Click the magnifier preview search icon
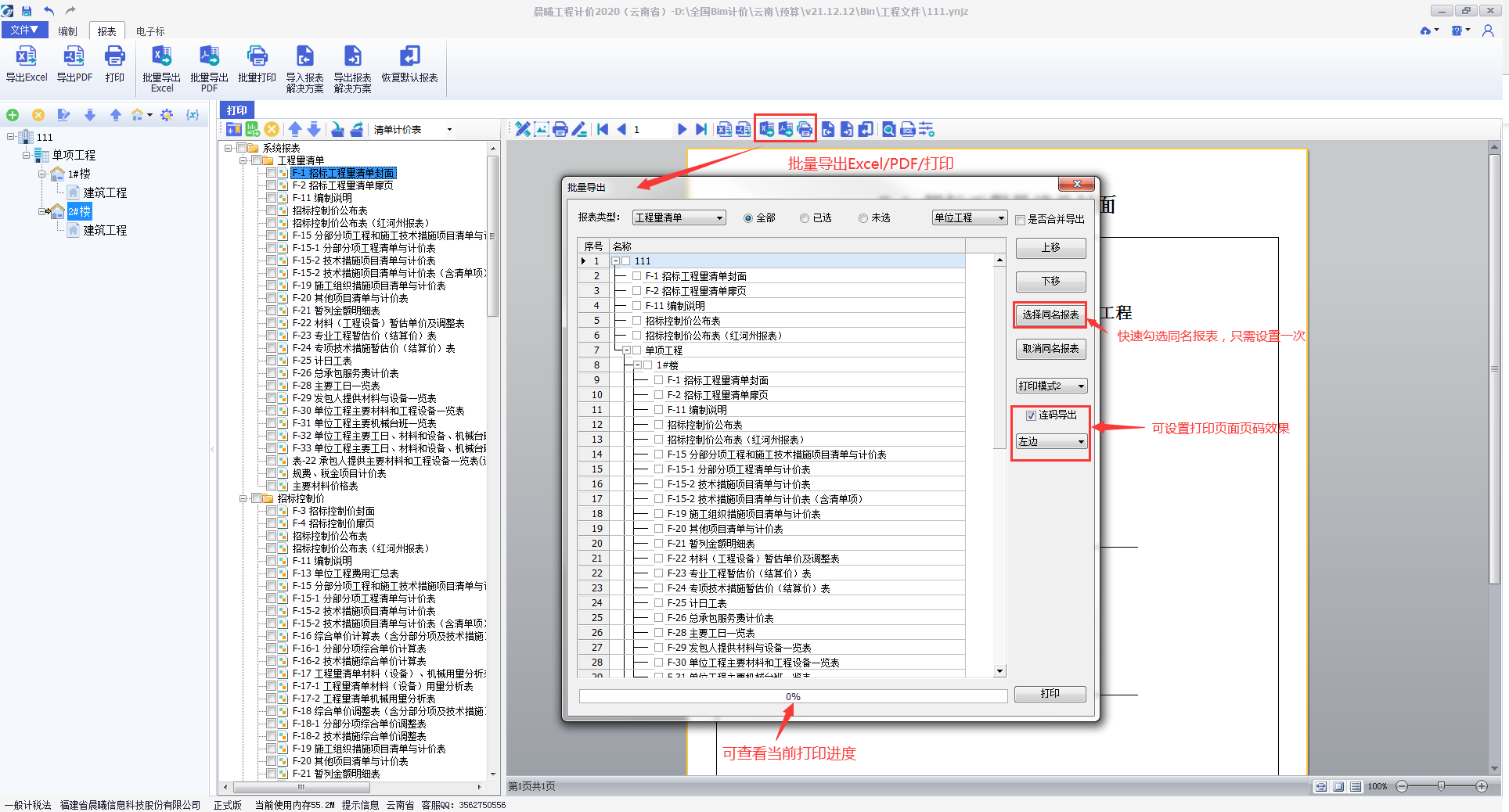The width and height of the screenshot is (1509, 812). [x=889, y=129]
